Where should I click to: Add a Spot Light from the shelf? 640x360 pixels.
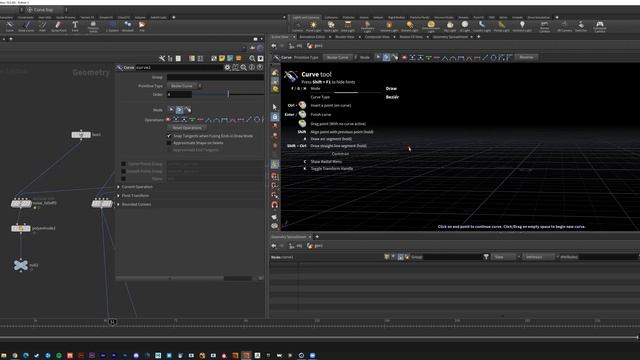(331, 27)
